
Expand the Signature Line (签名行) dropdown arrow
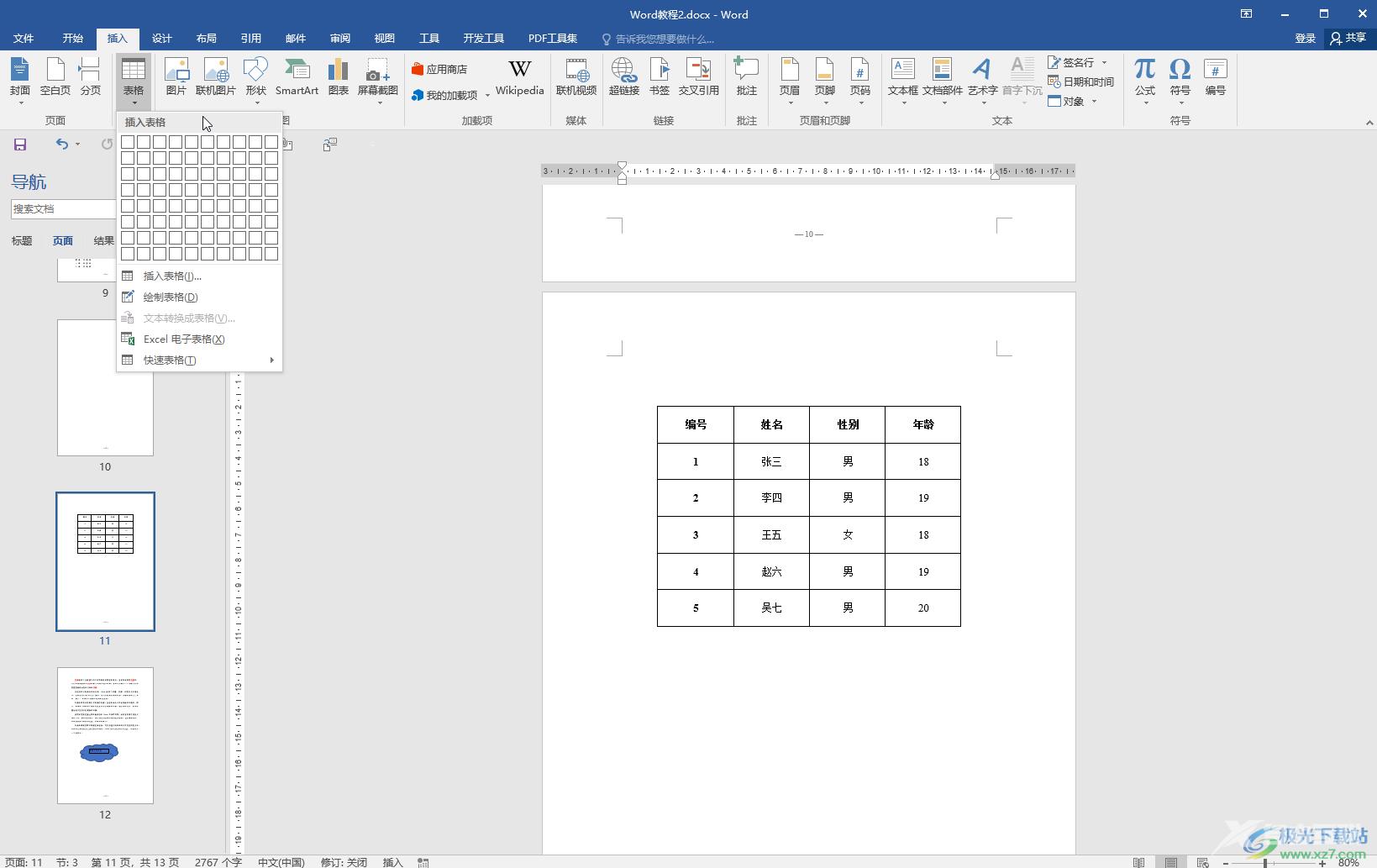coord(1104,63)
